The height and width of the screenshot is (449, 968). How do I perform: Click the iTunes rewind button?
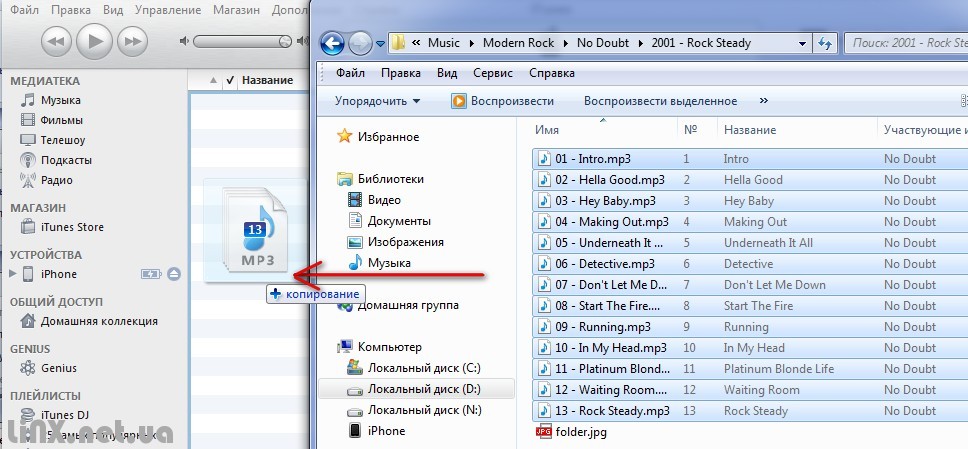[56, 41]
